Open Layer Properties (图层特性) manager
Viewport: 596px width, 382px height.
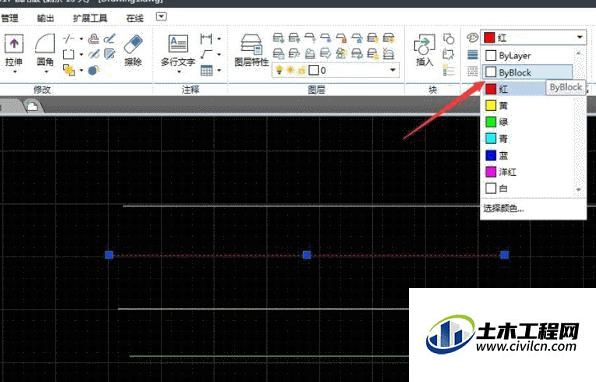coord(251,45)
